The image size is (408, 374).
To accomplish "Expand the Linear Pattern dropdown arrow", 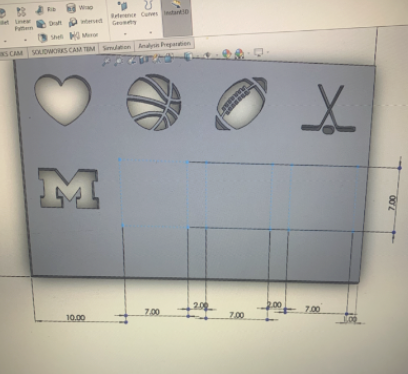I will (x=26, y=40).
